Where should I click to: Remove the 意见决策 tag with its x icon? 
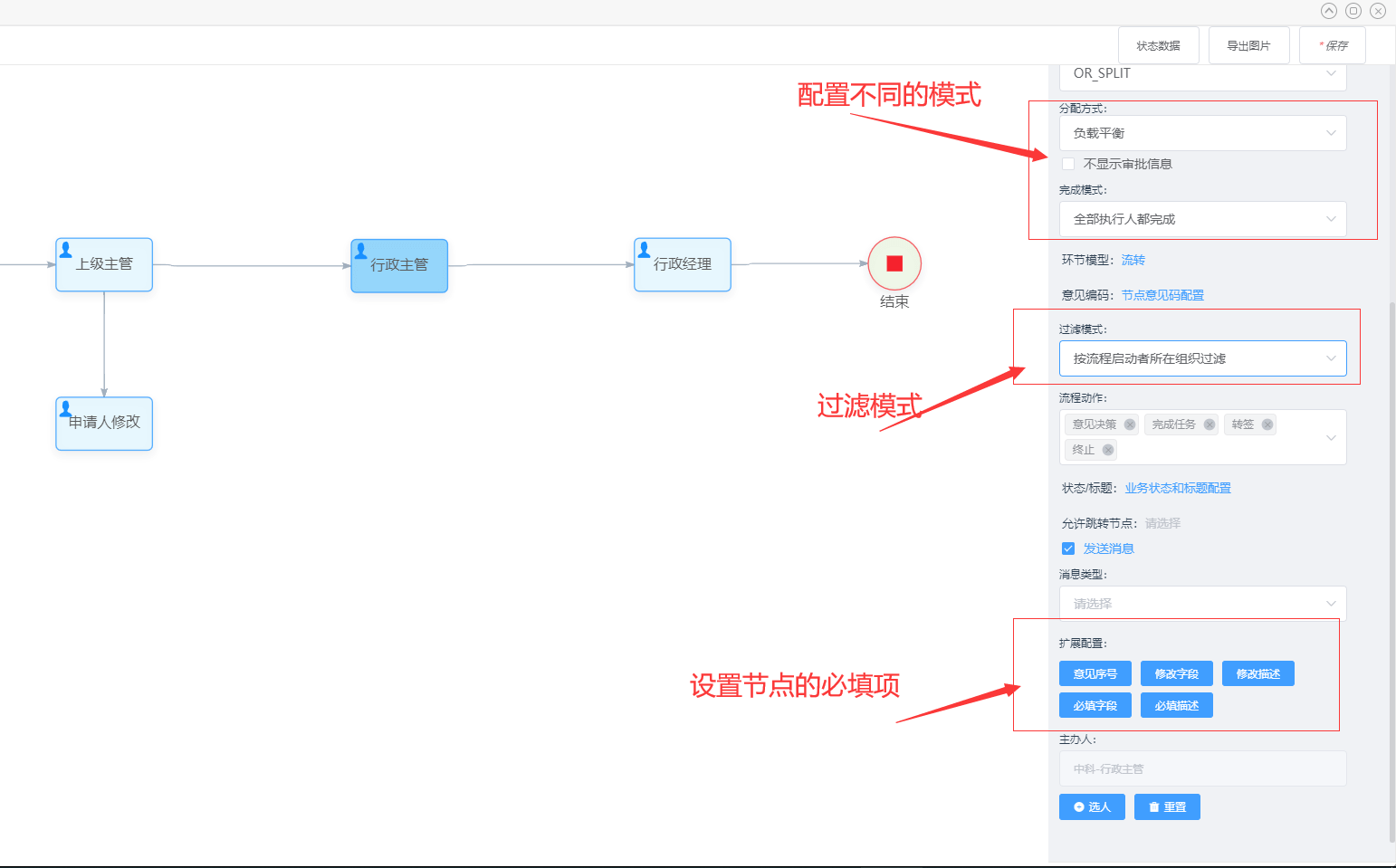[x=1130, y=424]
